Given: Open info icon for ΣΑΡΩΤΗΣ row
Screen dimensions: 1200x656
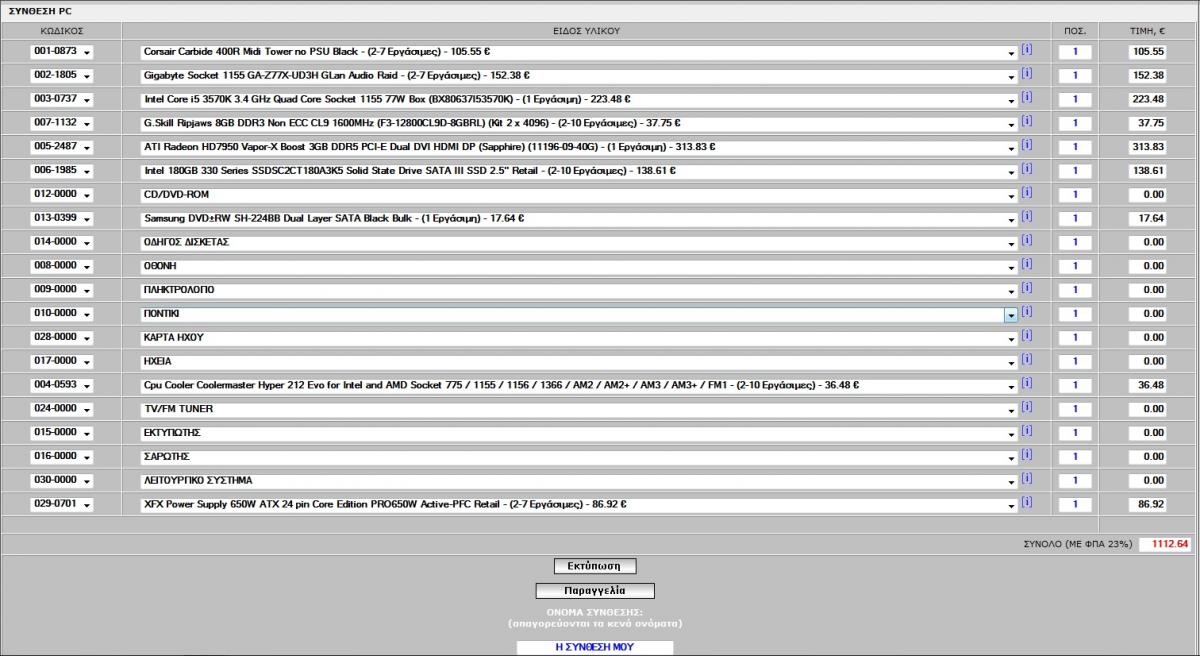Looking at the screenshot, I should pyautogui.click(x=1026, y=456).
